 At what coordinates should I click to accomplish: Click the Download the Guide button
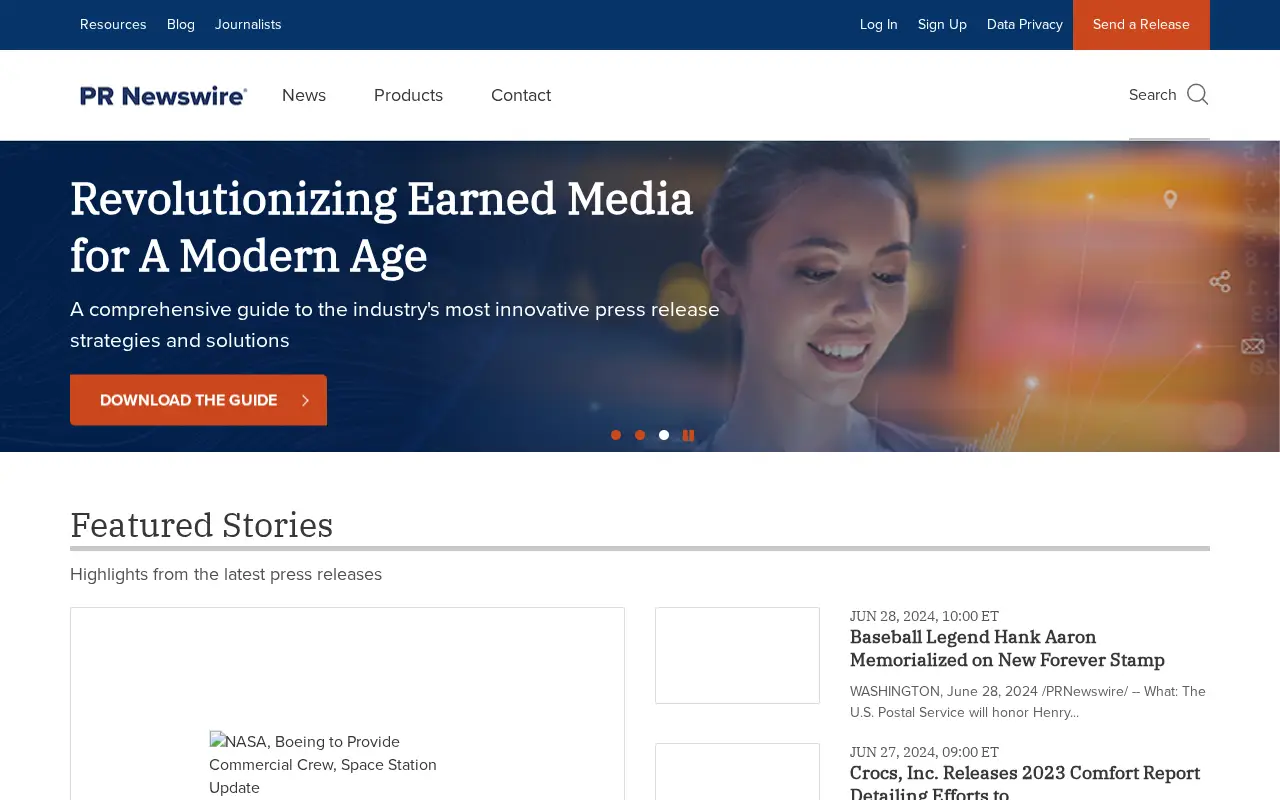click(x=198, y=400)
